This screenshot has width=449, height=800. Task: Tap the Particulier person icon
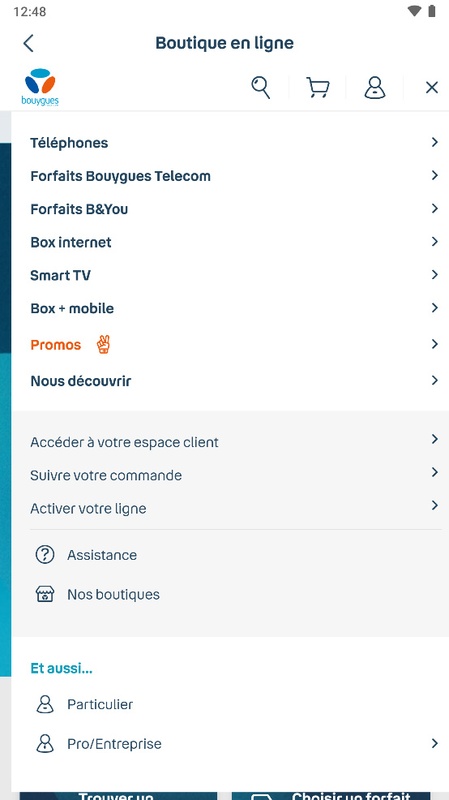[x=45, y=704]
